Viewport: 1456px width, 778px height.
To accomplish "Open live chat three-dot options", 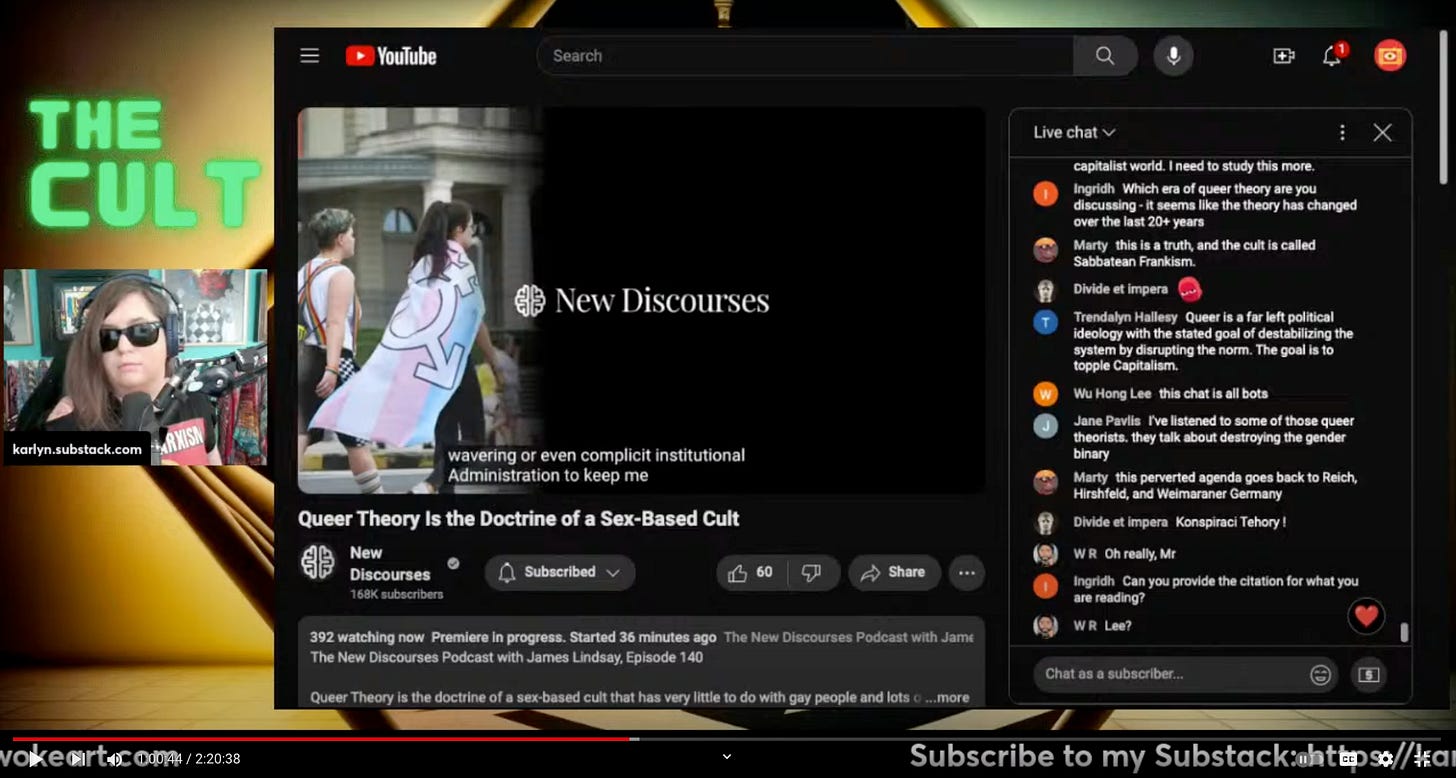I will [x=1342, y=132].
